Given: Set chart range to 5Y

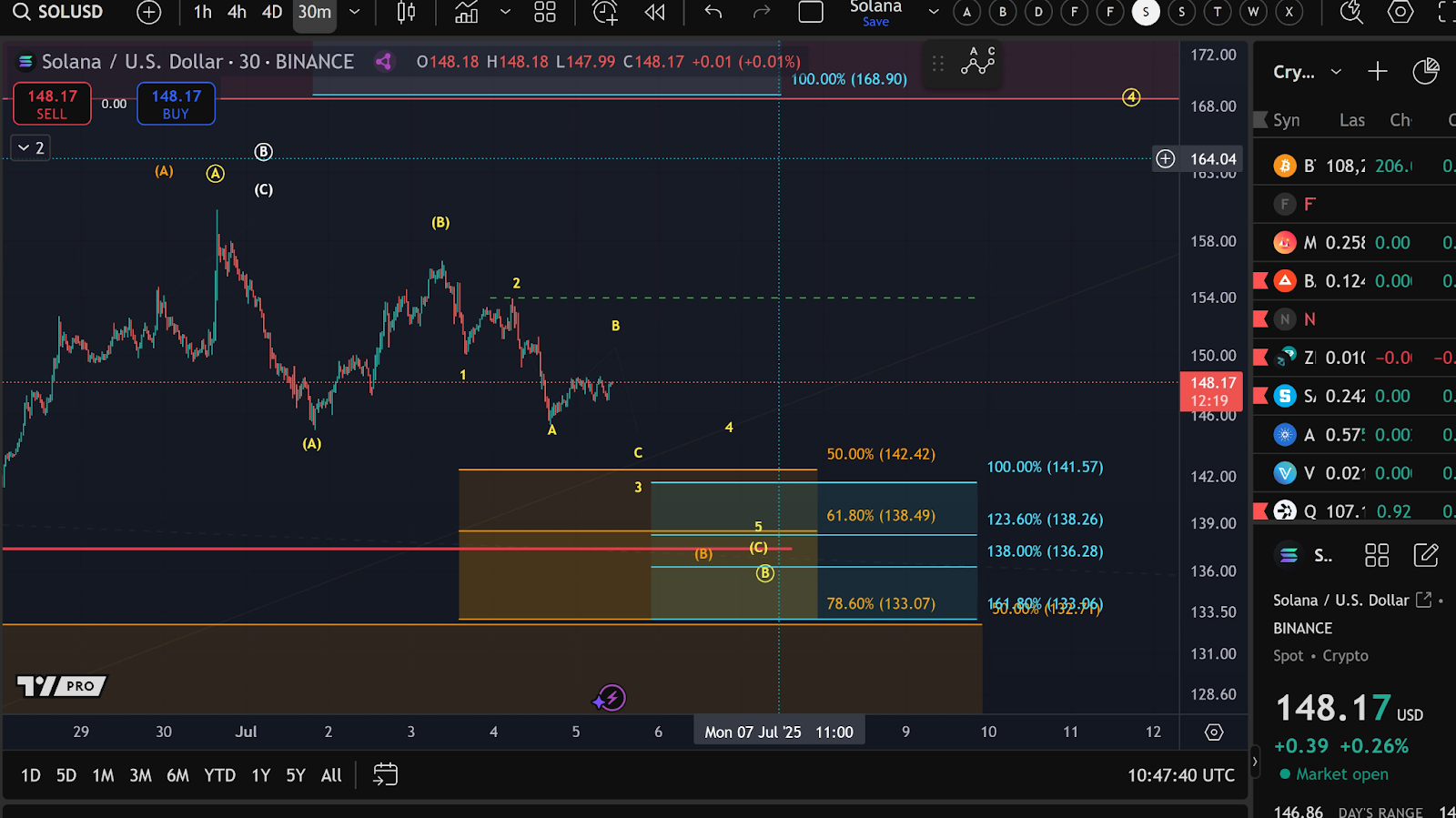Looking at the screenshot, I should [x=296, y=775].
